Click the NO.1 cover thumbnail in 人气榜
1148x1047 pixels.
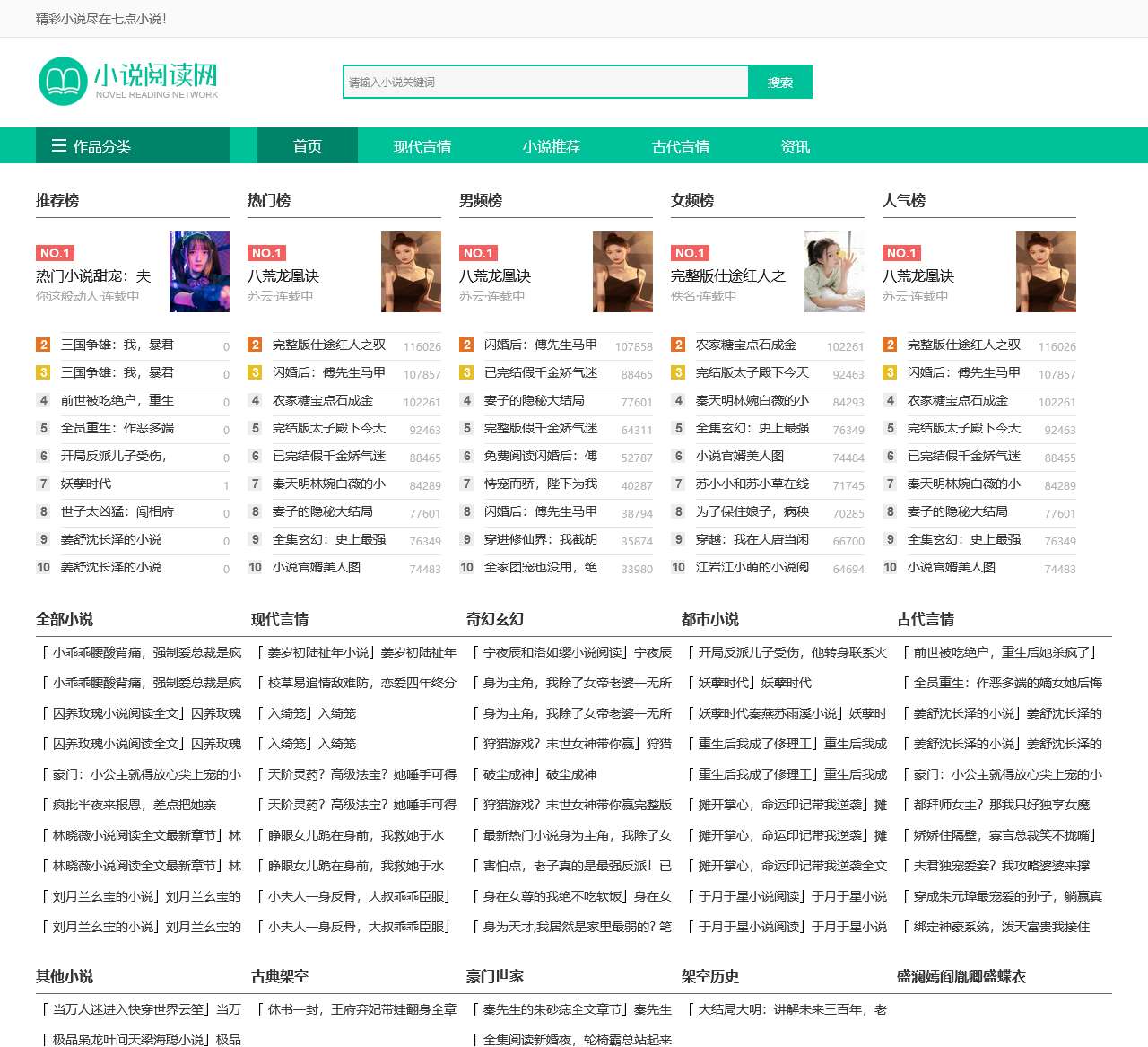1046,272
